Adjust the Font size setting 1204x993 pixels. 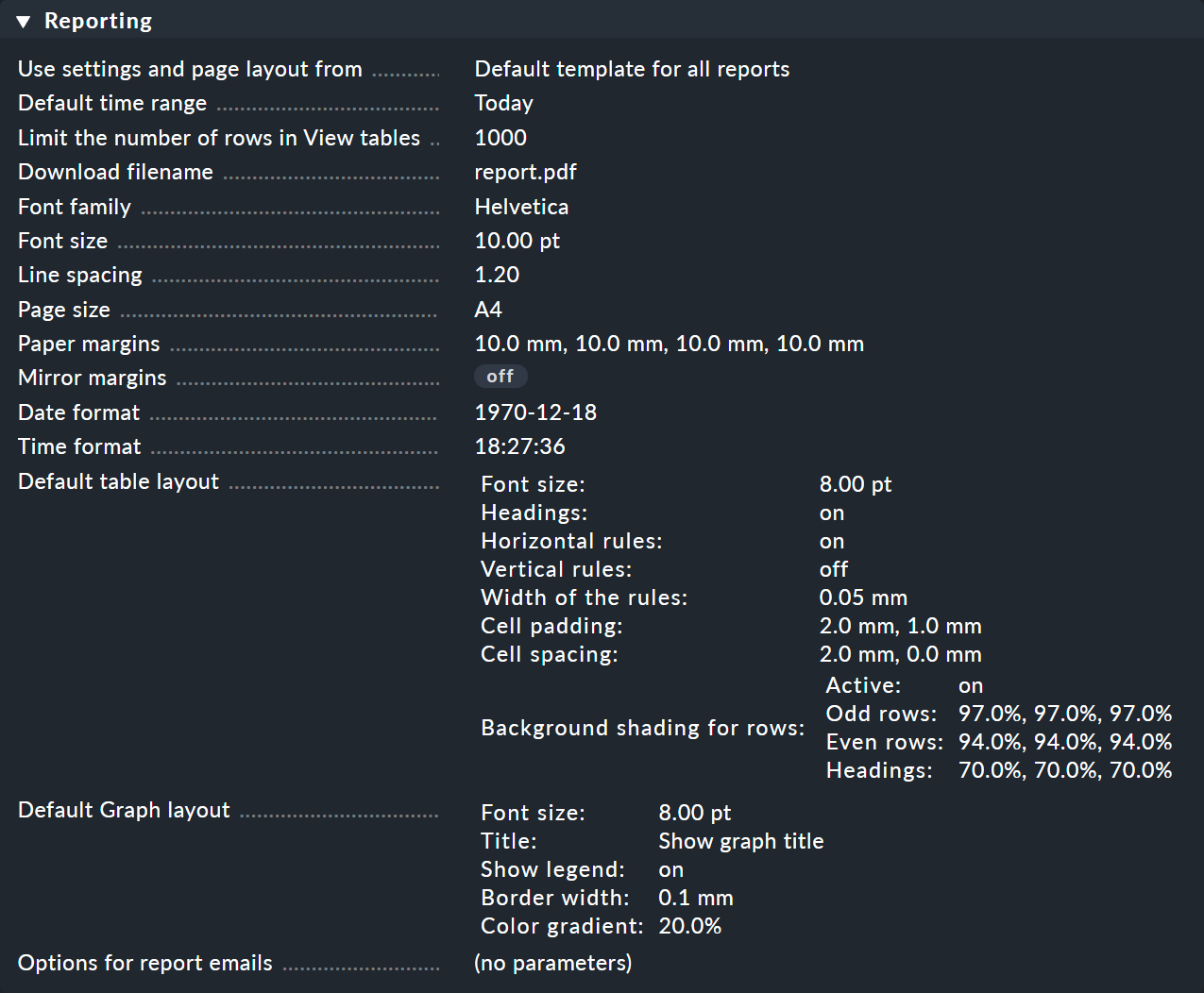(x=62, y=241)
